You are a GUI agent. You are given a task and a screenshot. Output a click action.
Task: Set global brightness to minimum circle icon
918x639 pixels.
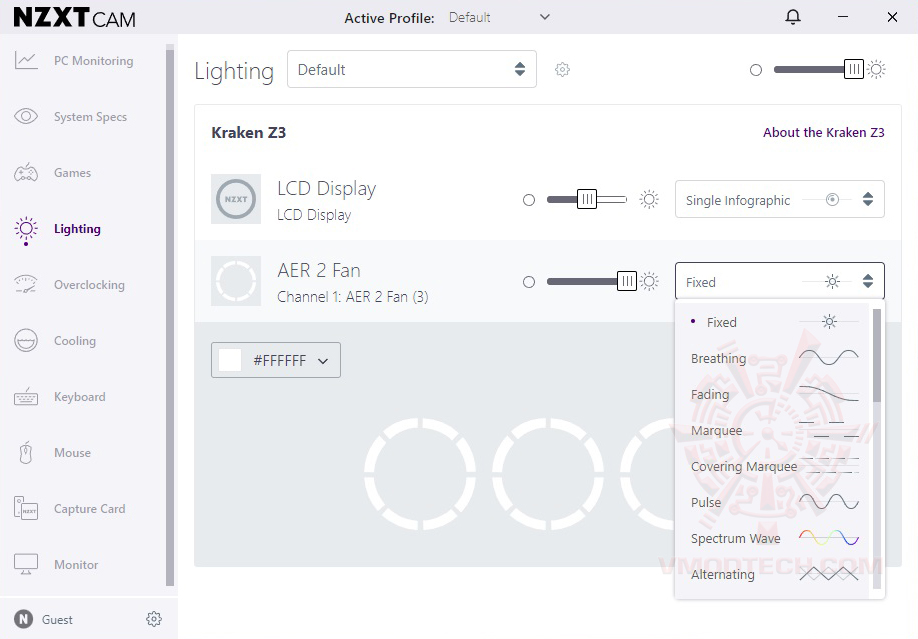(756, 70)
